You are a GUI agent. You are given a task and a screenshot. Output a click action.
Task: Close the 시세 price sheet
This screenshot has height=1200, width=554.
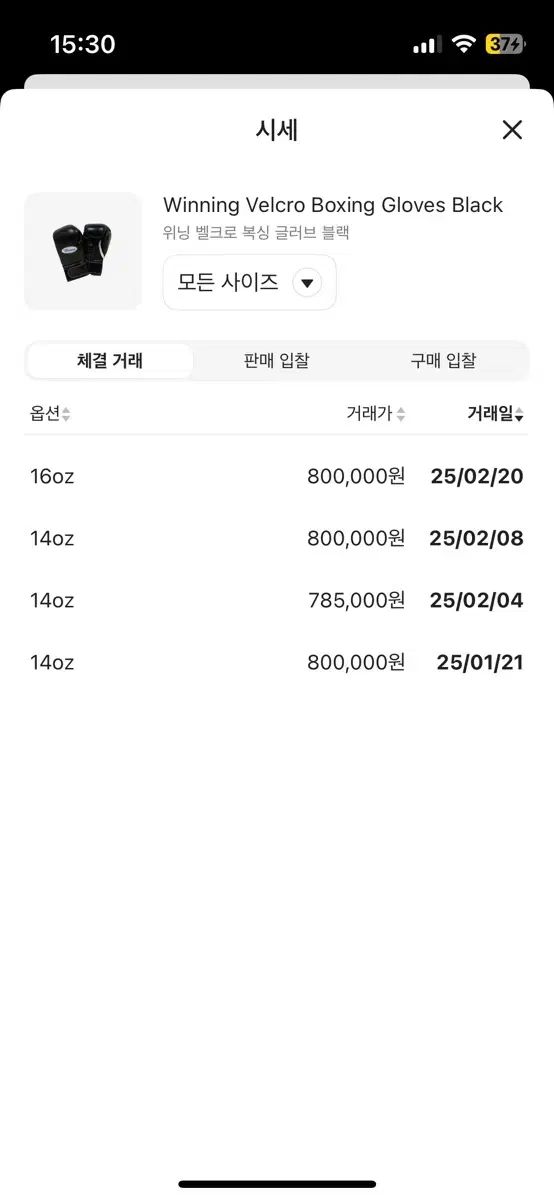tap(512, 130)
